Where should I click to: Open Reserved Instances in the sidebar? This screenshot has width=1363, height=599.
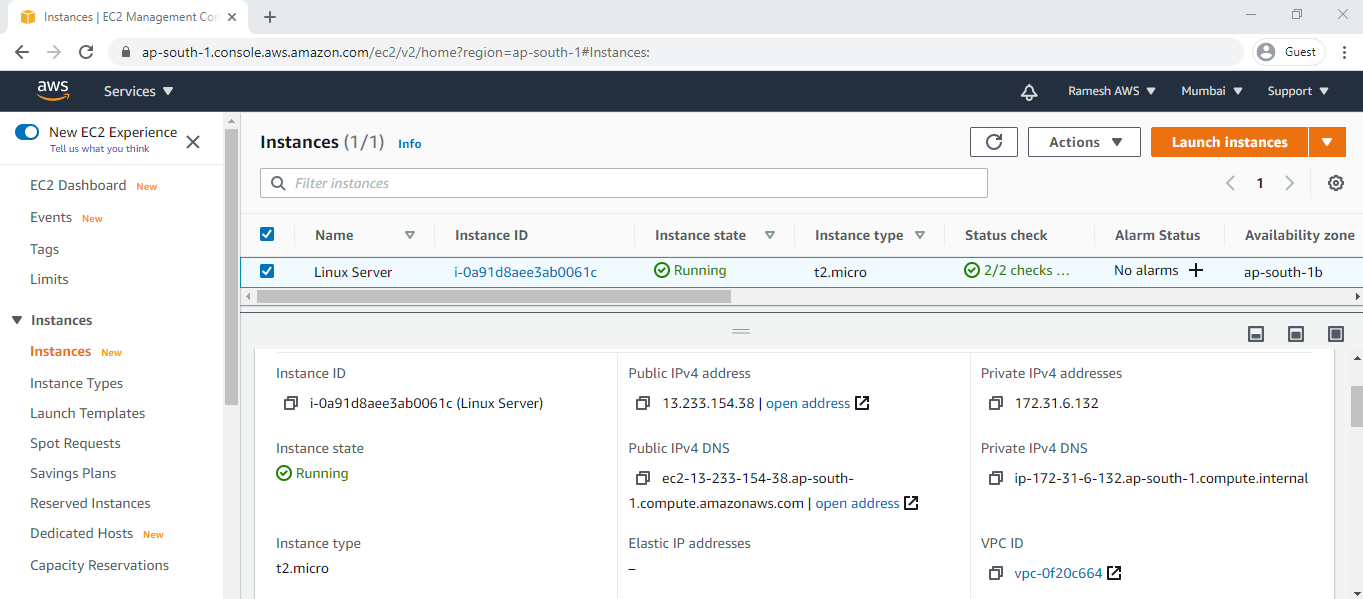point(90,503)
